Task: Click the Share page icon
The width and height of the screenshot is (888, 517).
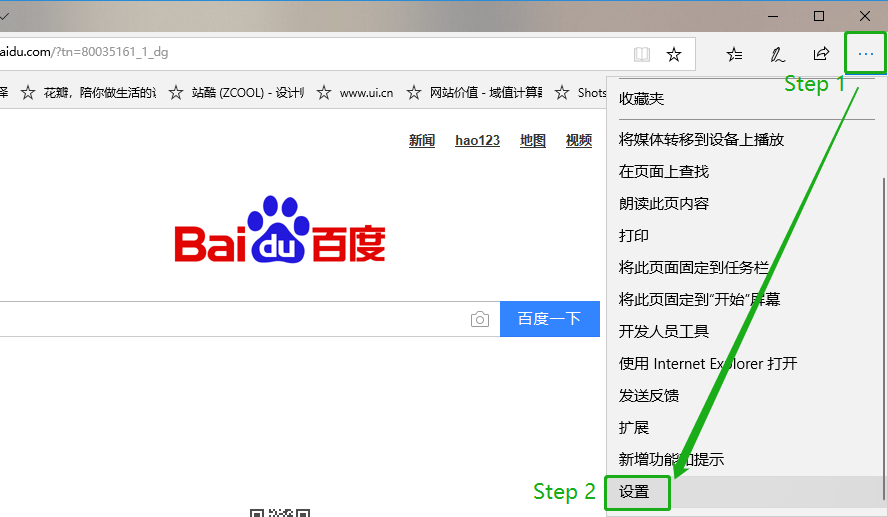Action: pos(821,54)
